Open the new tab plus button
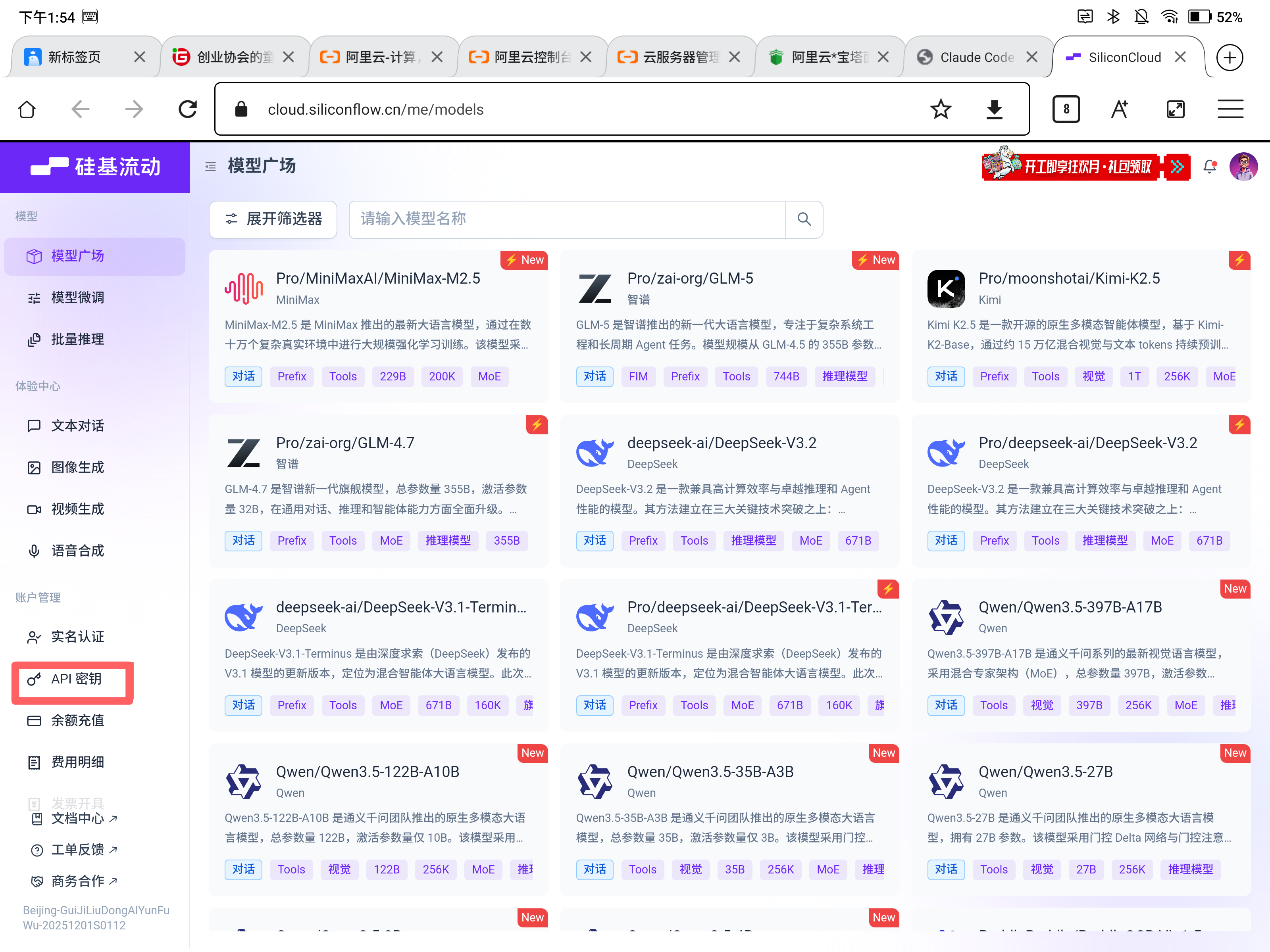The image size is (1270, 952). coord(1229,58)
